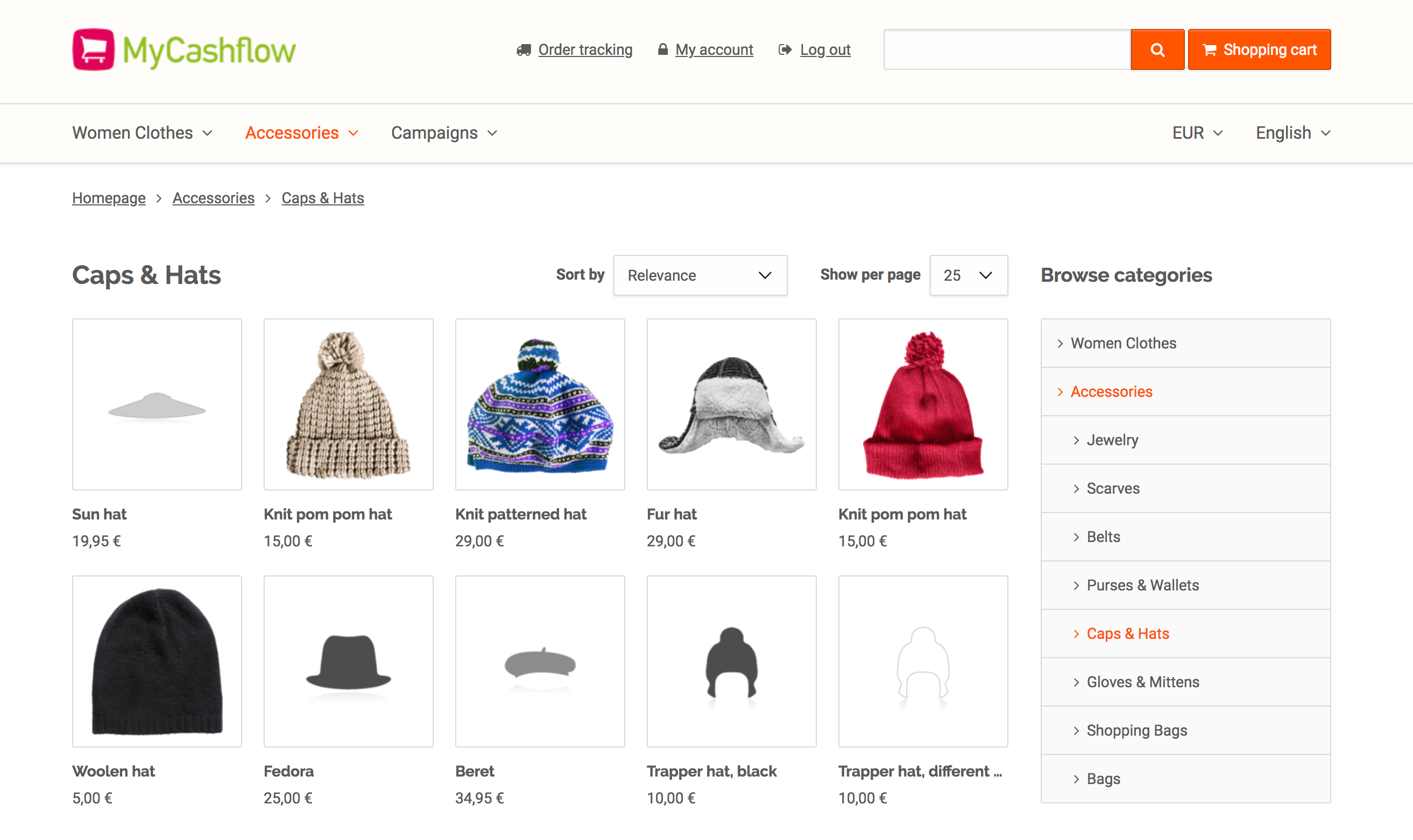Click the orange magnifier search button
The image size is (1413, 840).
coord(1157,50)
